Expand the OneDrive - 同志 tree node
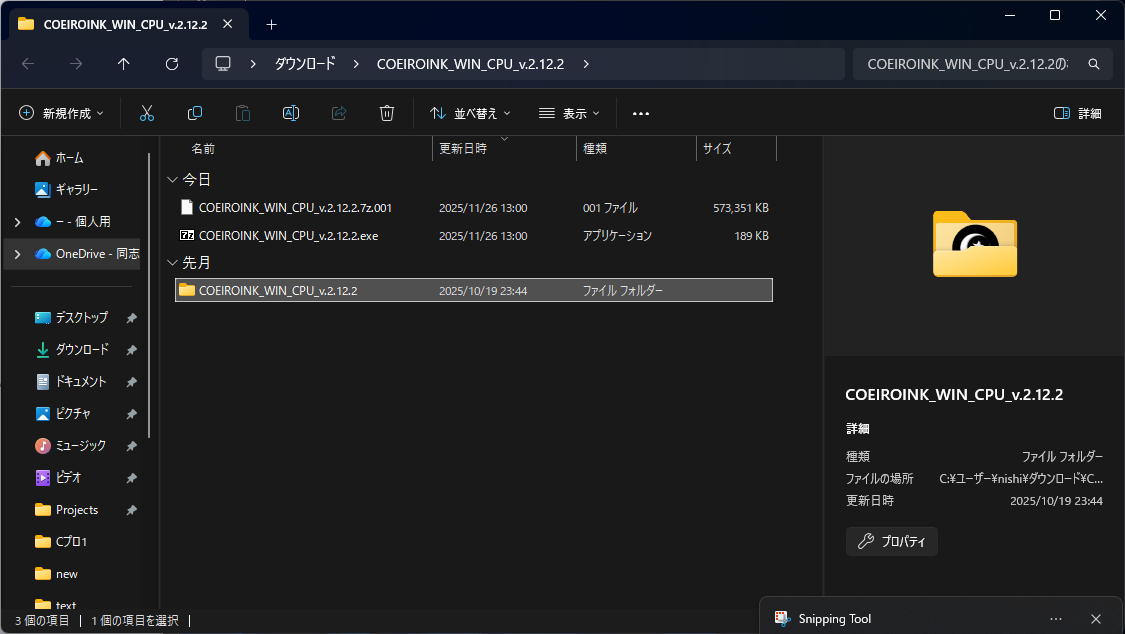 (17, 254)
